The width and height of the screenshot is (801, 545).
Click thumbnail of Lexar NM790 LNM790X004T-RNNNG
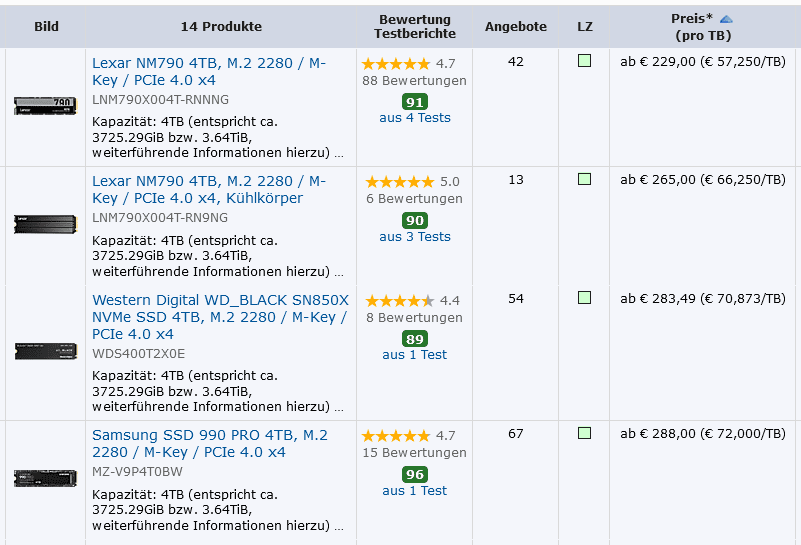click(45, 106)
